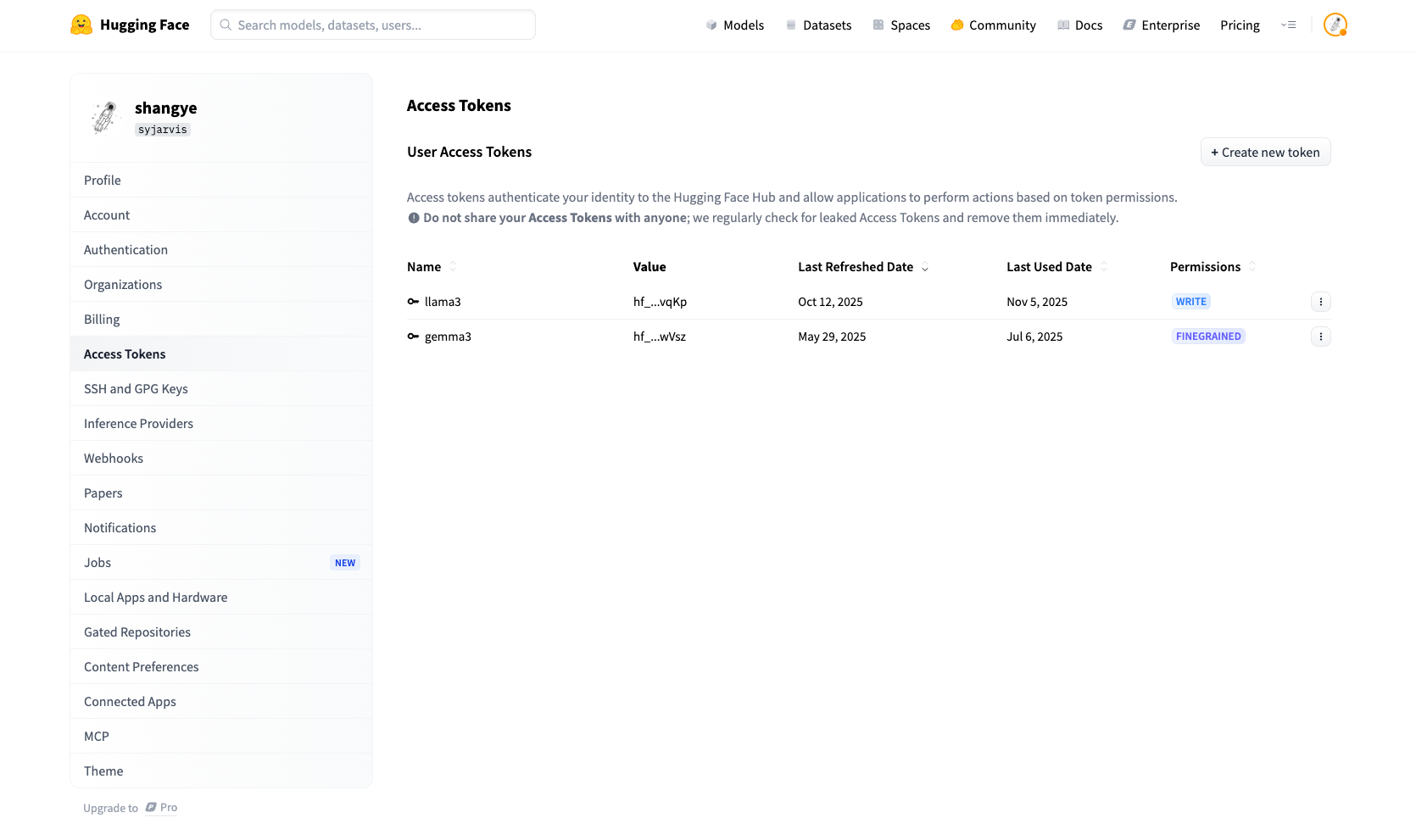Open the Community link in navbar

[x=993, y=25]
